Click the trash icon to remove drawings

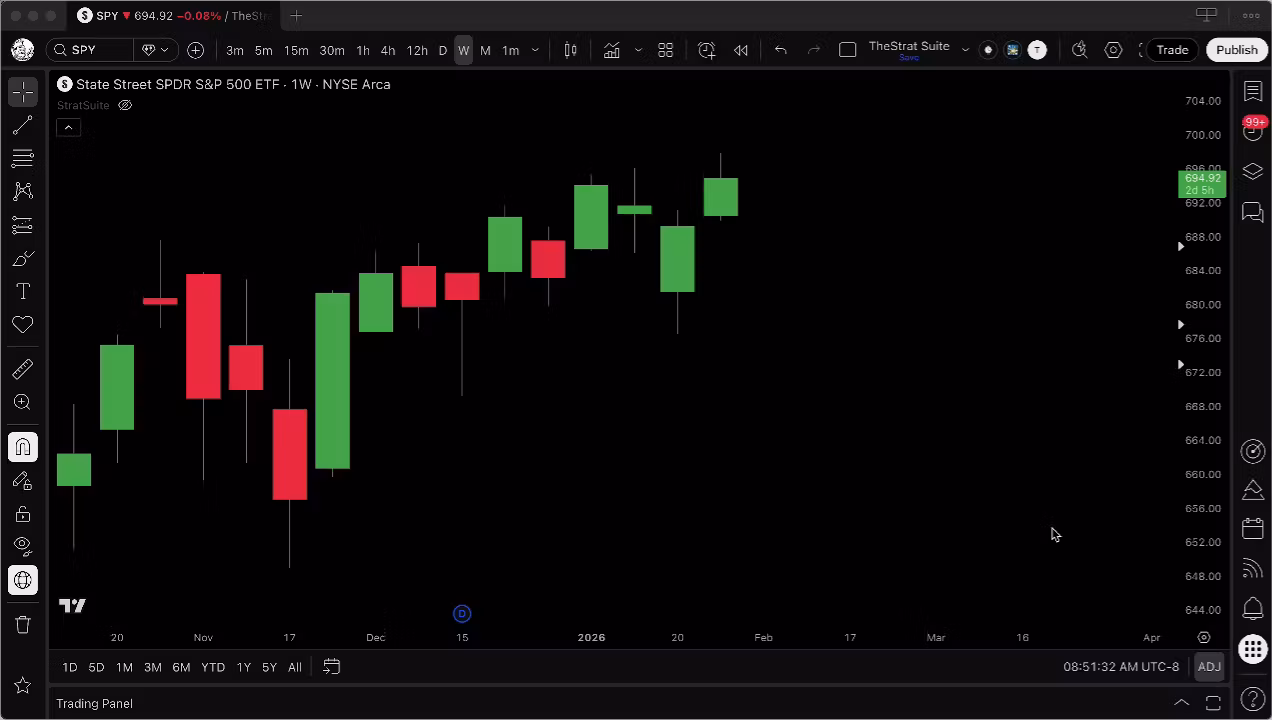(22, 625)
